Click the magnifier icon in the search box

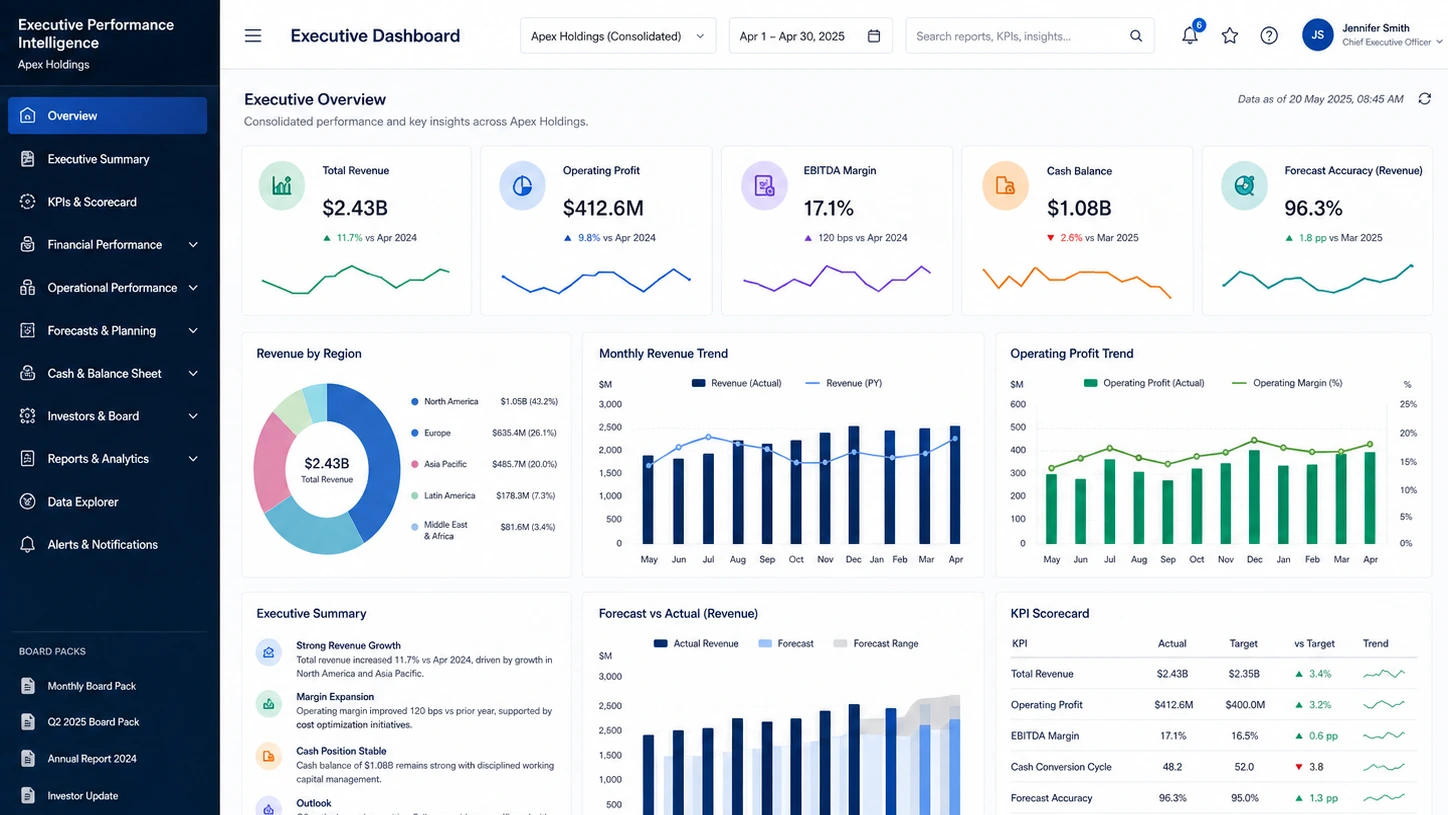coord(1136,36)
